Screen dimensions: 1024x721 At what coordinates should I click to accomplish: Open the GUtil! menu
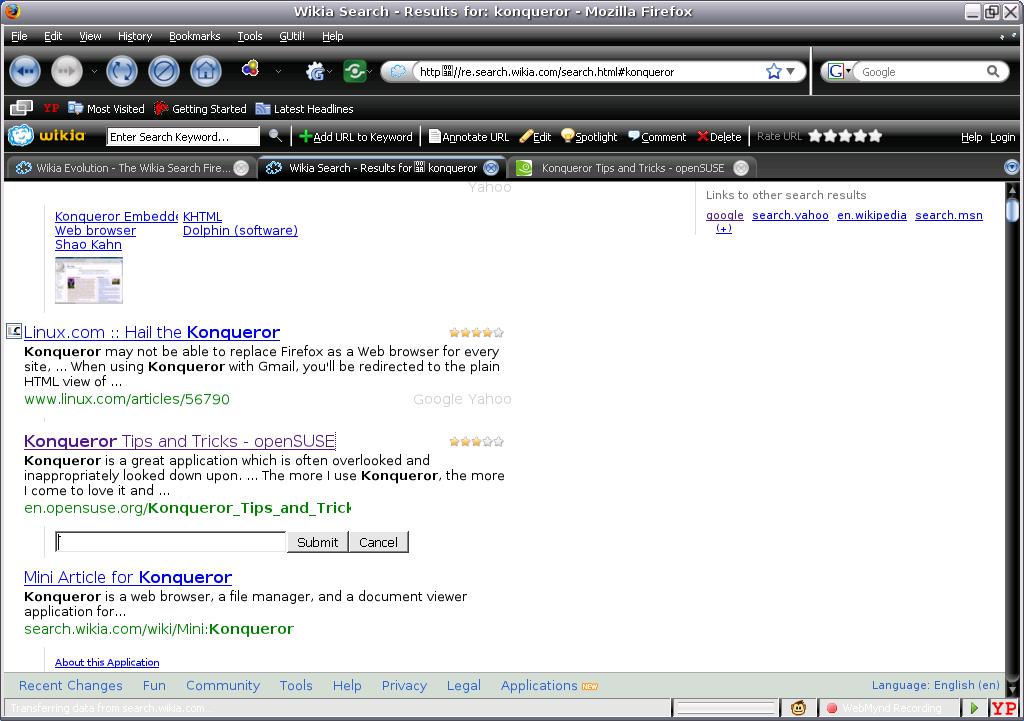point(292,36)
